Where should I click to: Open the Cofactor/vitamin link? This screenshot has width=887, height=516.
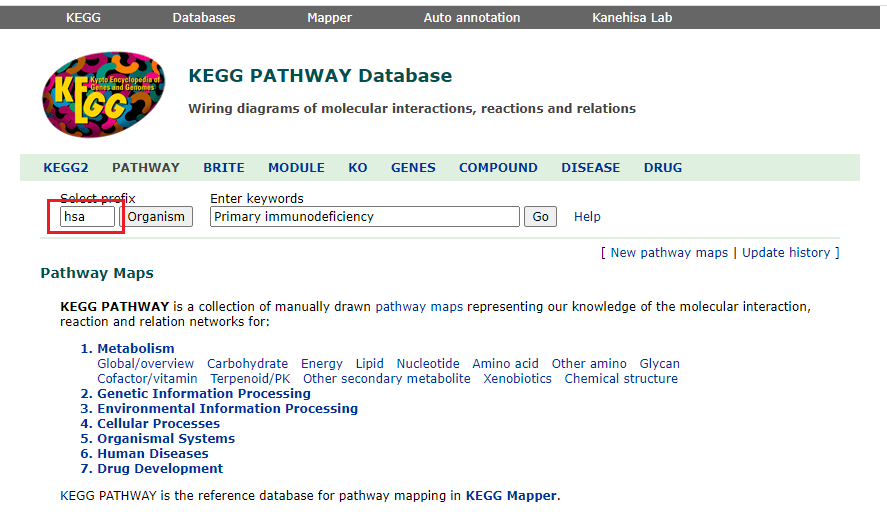coord(147,379)
